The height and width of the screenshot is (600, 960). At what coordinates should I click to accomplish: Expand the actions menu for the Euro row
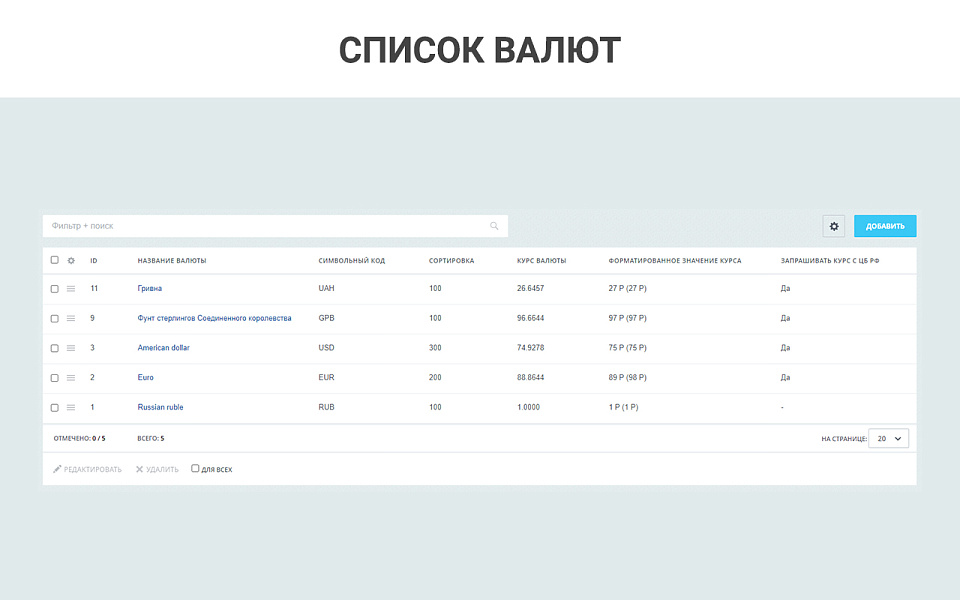pos(70,377)
